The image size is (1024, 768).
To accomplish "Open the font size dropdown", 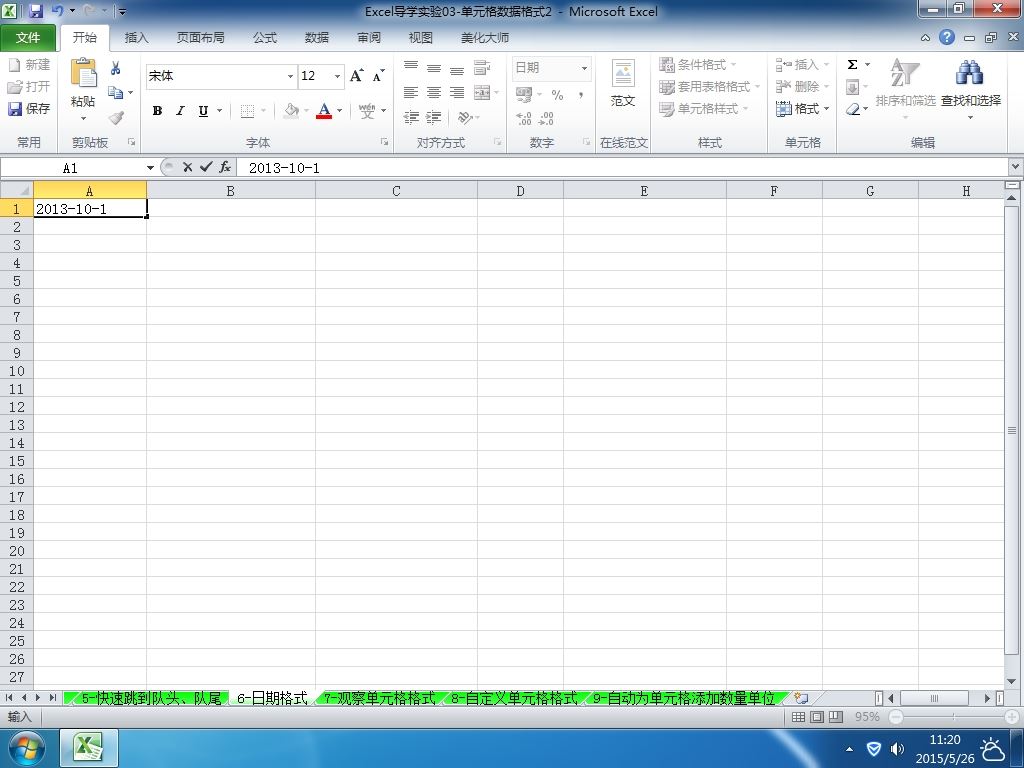I will pyautogui.click(x=337, y=76).
